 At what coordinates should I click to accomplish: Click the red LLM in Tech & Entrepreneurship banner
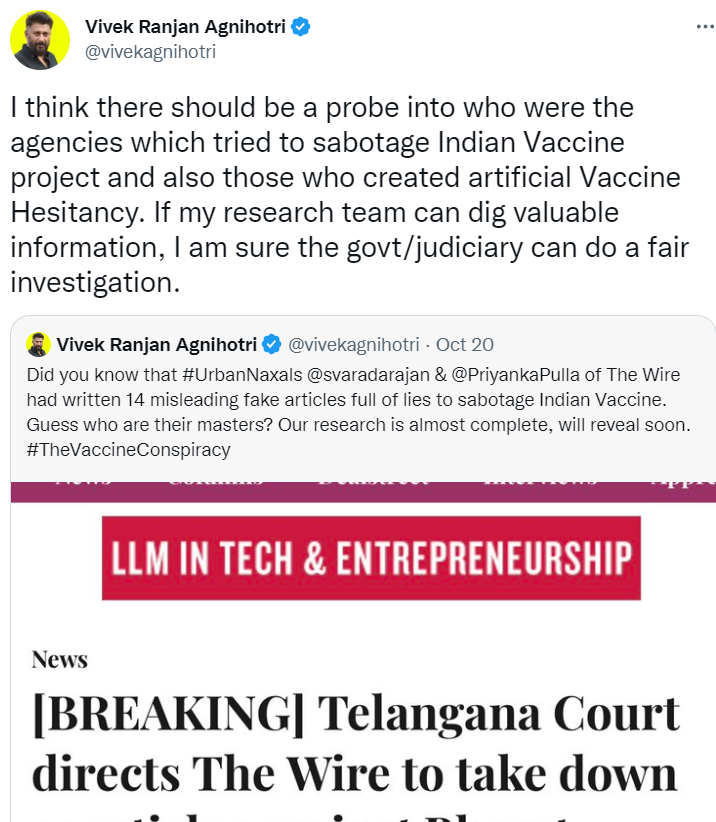point(371,558)
